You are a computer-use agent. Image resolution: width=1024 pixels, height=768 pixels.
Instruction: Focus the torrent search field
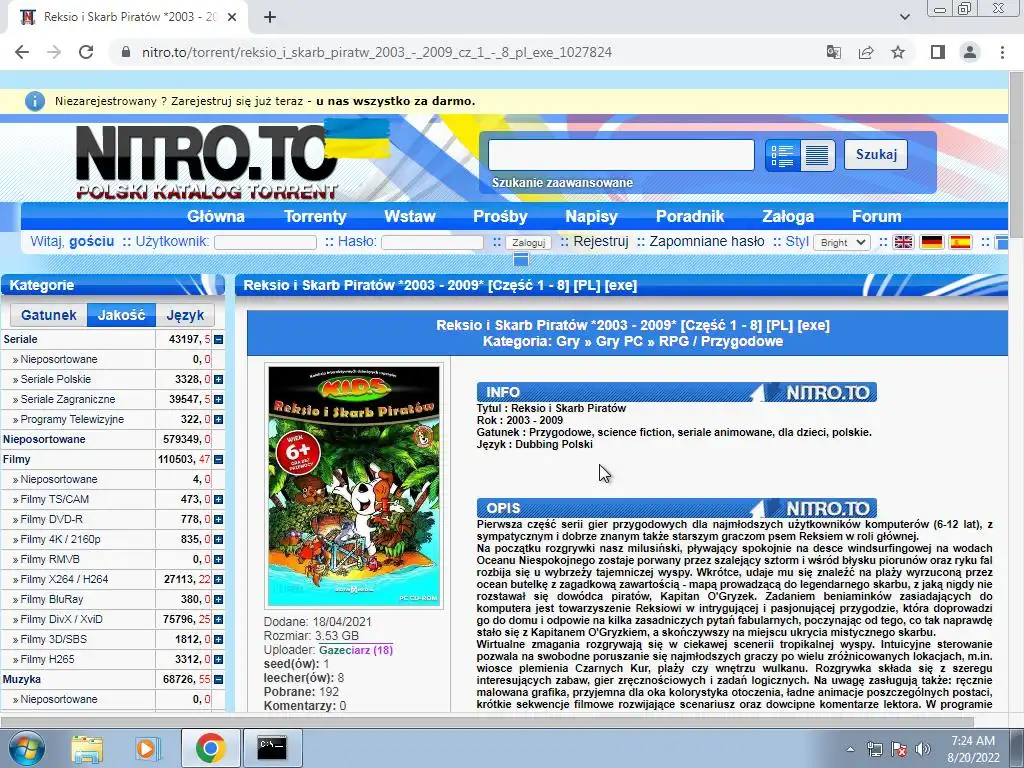[621, 155]
